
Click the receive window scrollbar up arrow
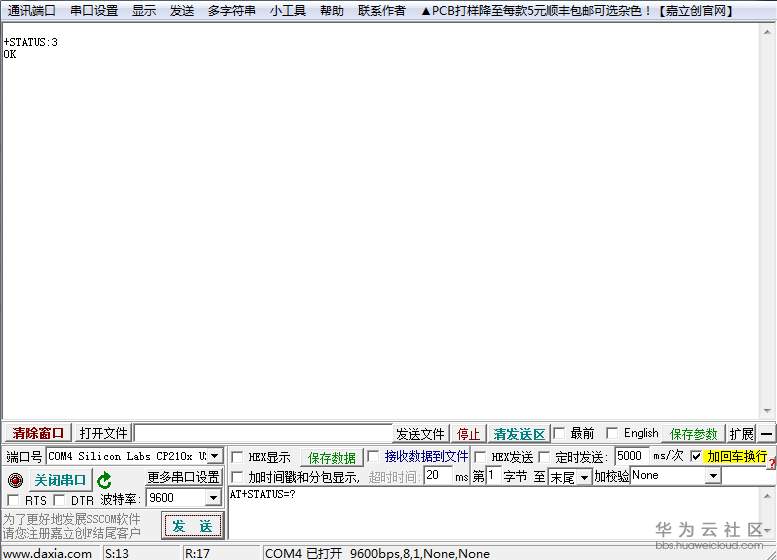(767, 32)
